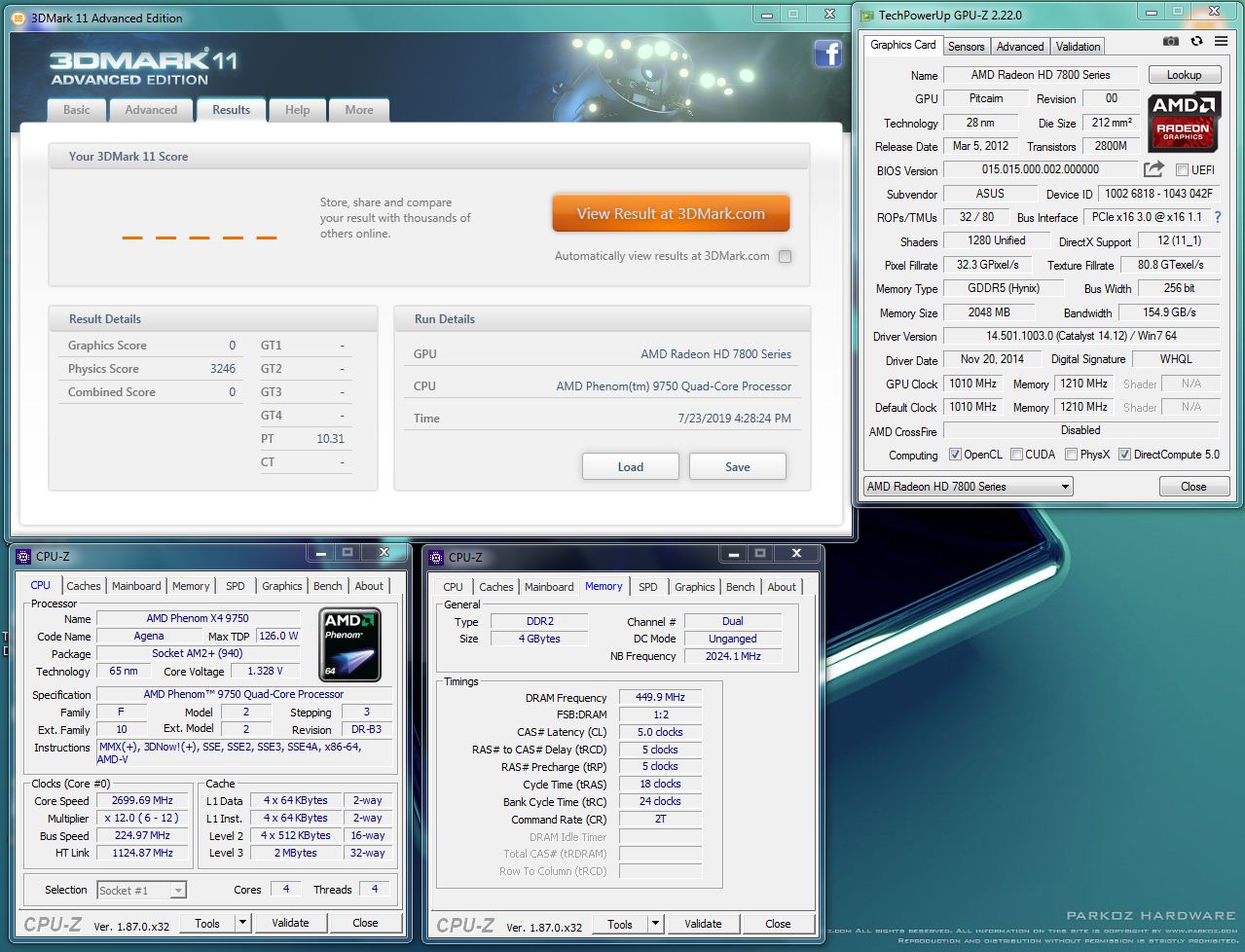Viewport: 1245px width, 952px height.
Task: Click the Save button in Run Details
Action: pyautogui.click(x=737, y=466)
